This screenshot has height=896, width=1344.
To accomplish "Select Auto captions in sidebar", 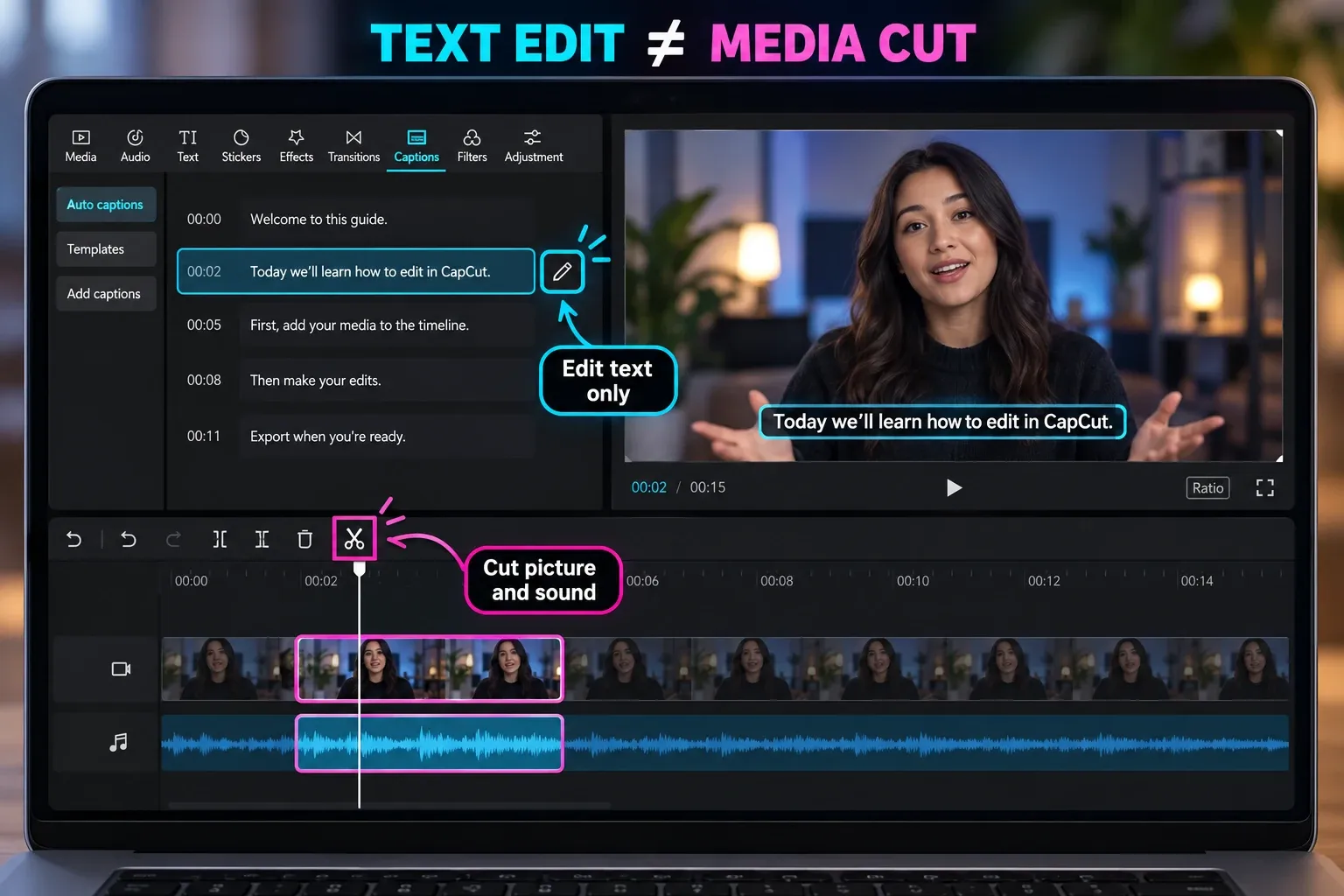I will 106,204.
